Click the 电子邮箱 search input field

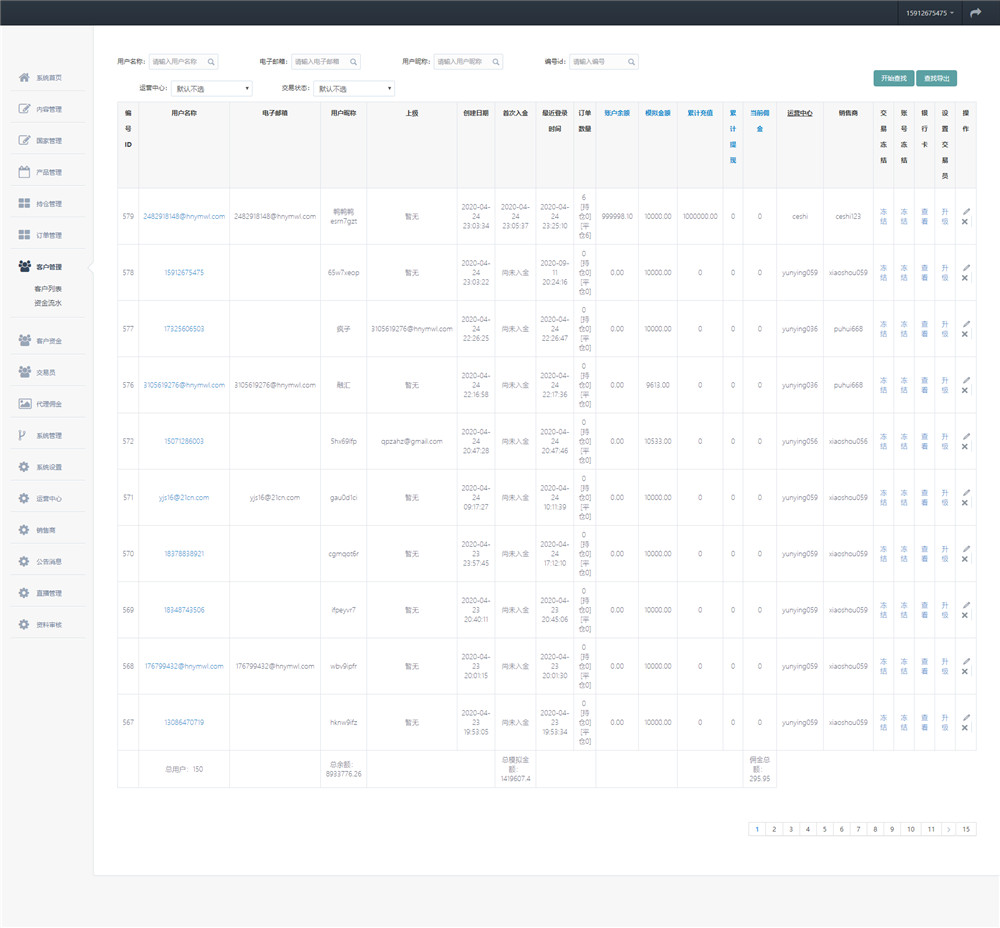(x=317, y=62)
